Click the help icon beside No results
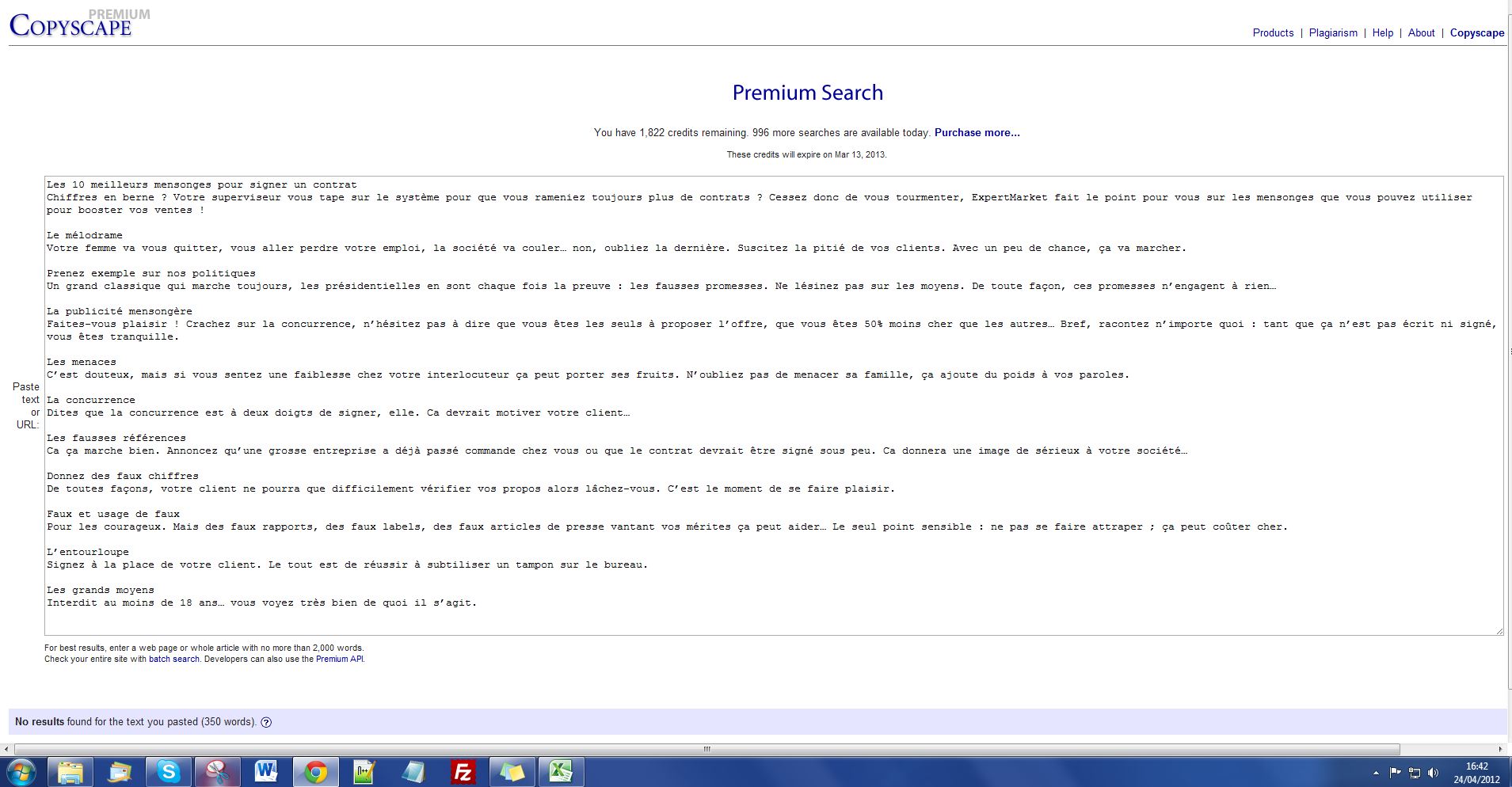This screenshot has height=787, width=1512. click(x=266, y=722)
